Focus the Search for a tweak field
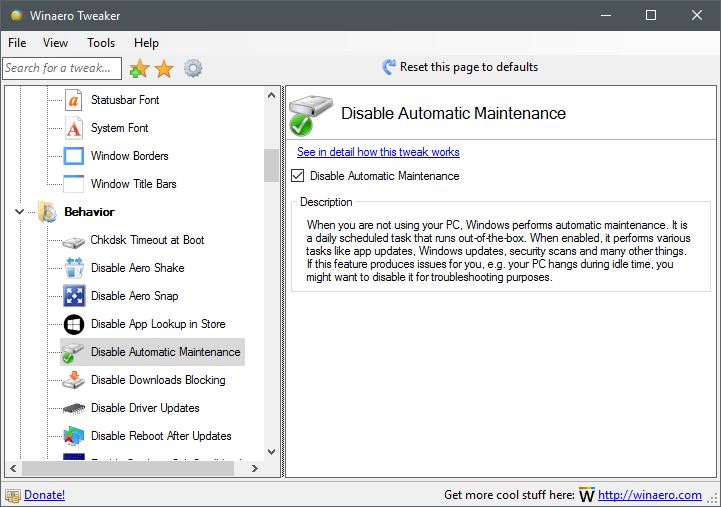The height and width of the screenshot is (507, 721). pyautogui.click(x=62, y=68)
